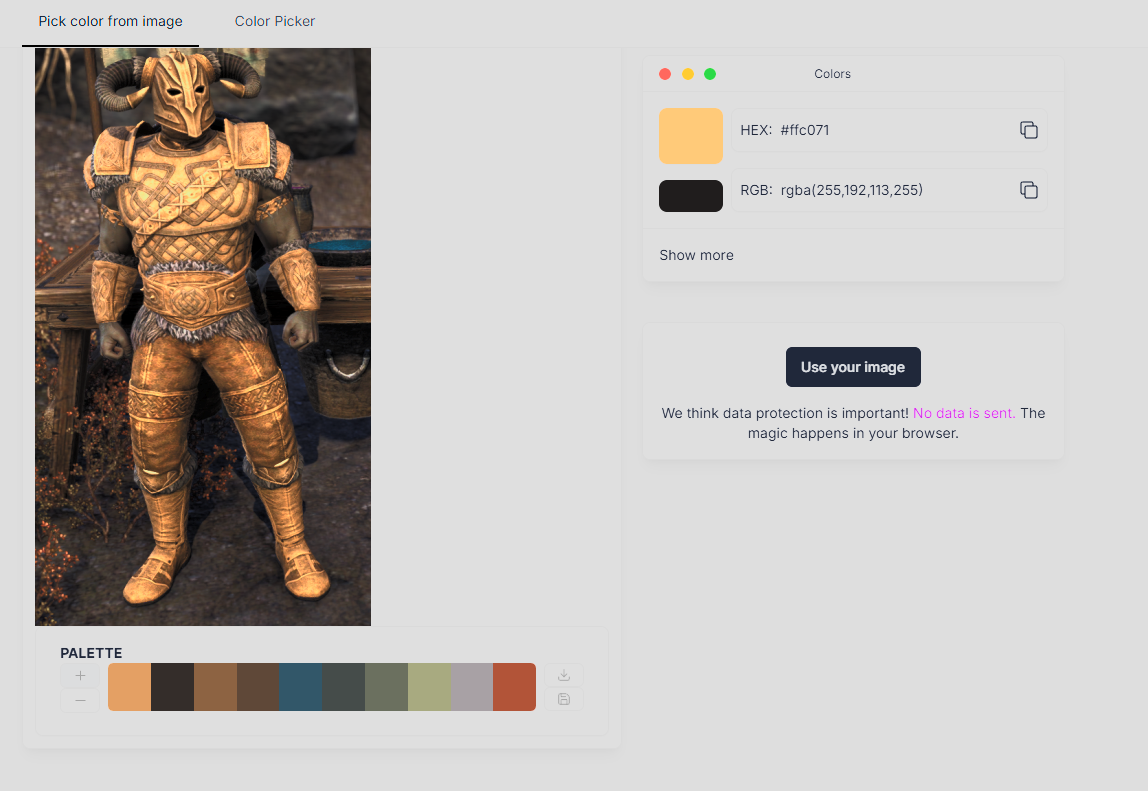The width and height of the screenshot is (1148, 791).
Task: Download the palette
Action: [x=564, y=675]
